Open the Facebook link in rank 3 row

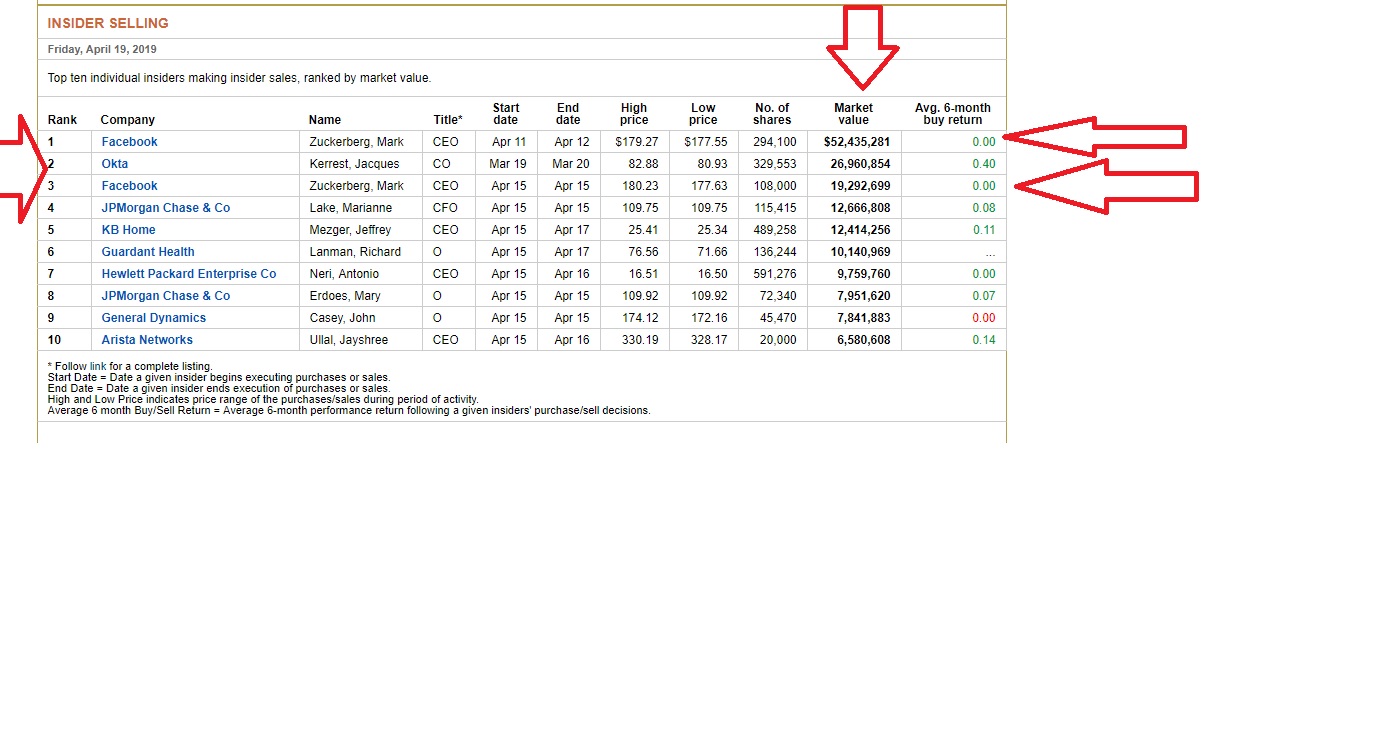coord(129,186)
